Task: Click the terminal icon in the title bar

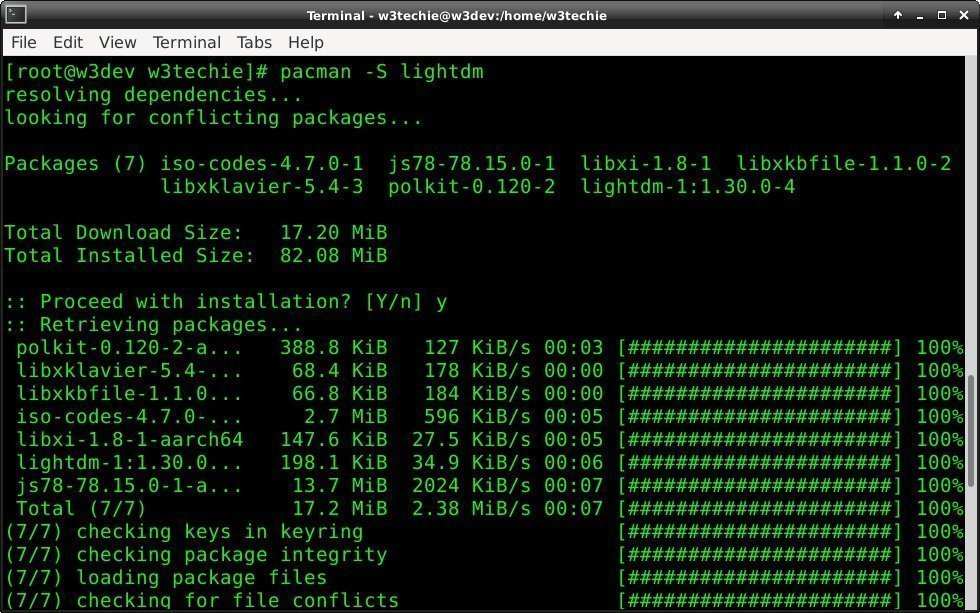Action: [x=14, y=15]
